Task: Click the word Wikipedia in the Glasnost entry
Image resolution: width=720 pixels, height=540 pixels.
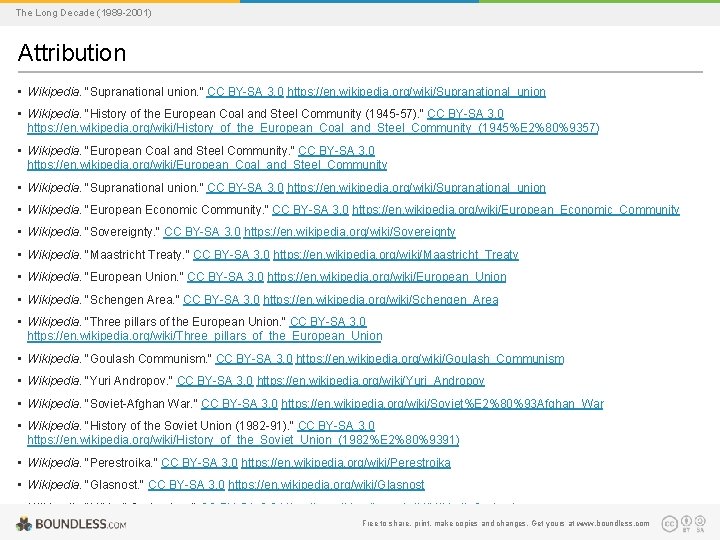Action: [x=55, y=485]
